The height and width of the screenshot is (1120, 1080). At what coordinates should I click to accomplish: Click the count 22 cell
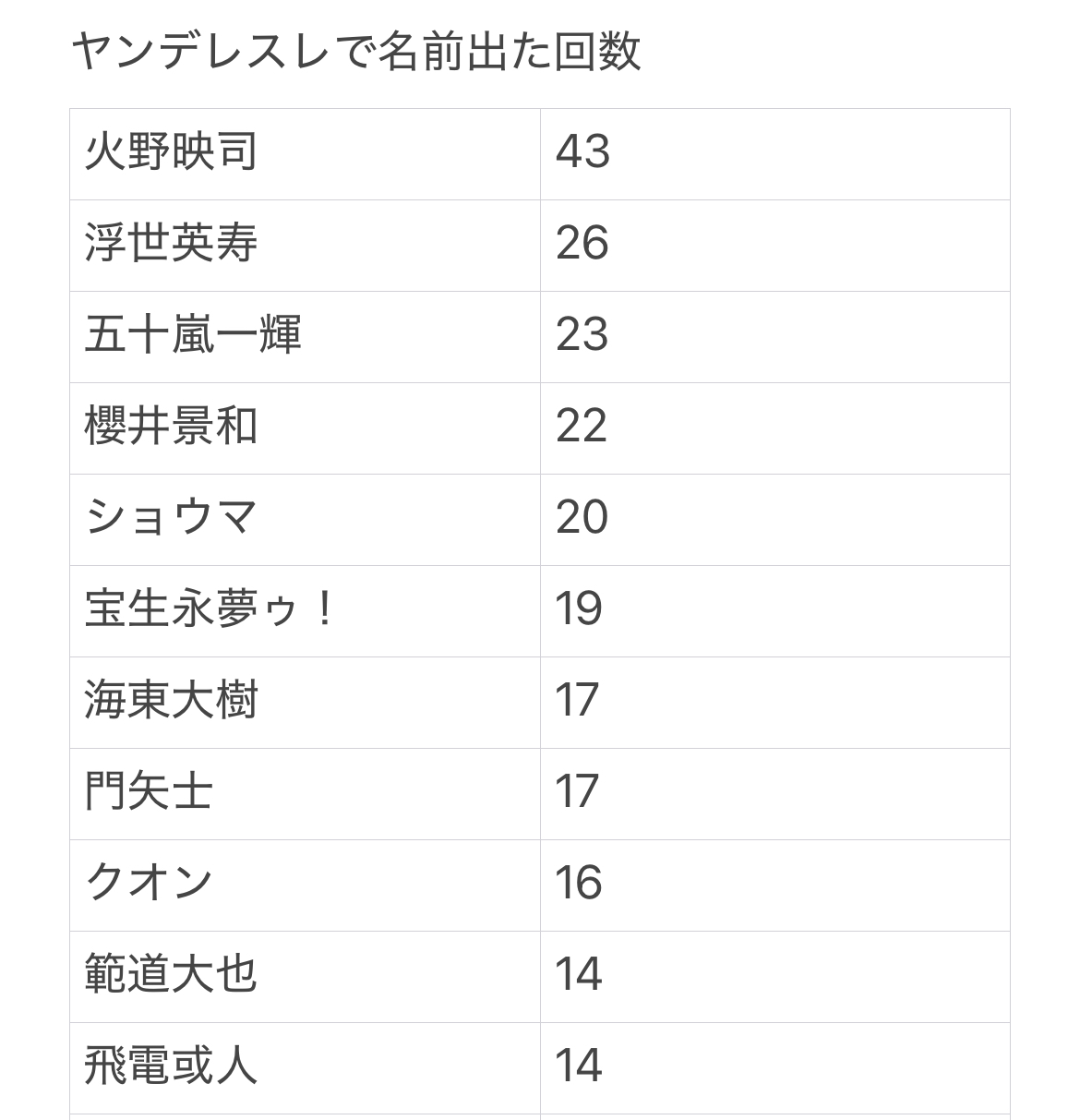(x=582, y=427)
